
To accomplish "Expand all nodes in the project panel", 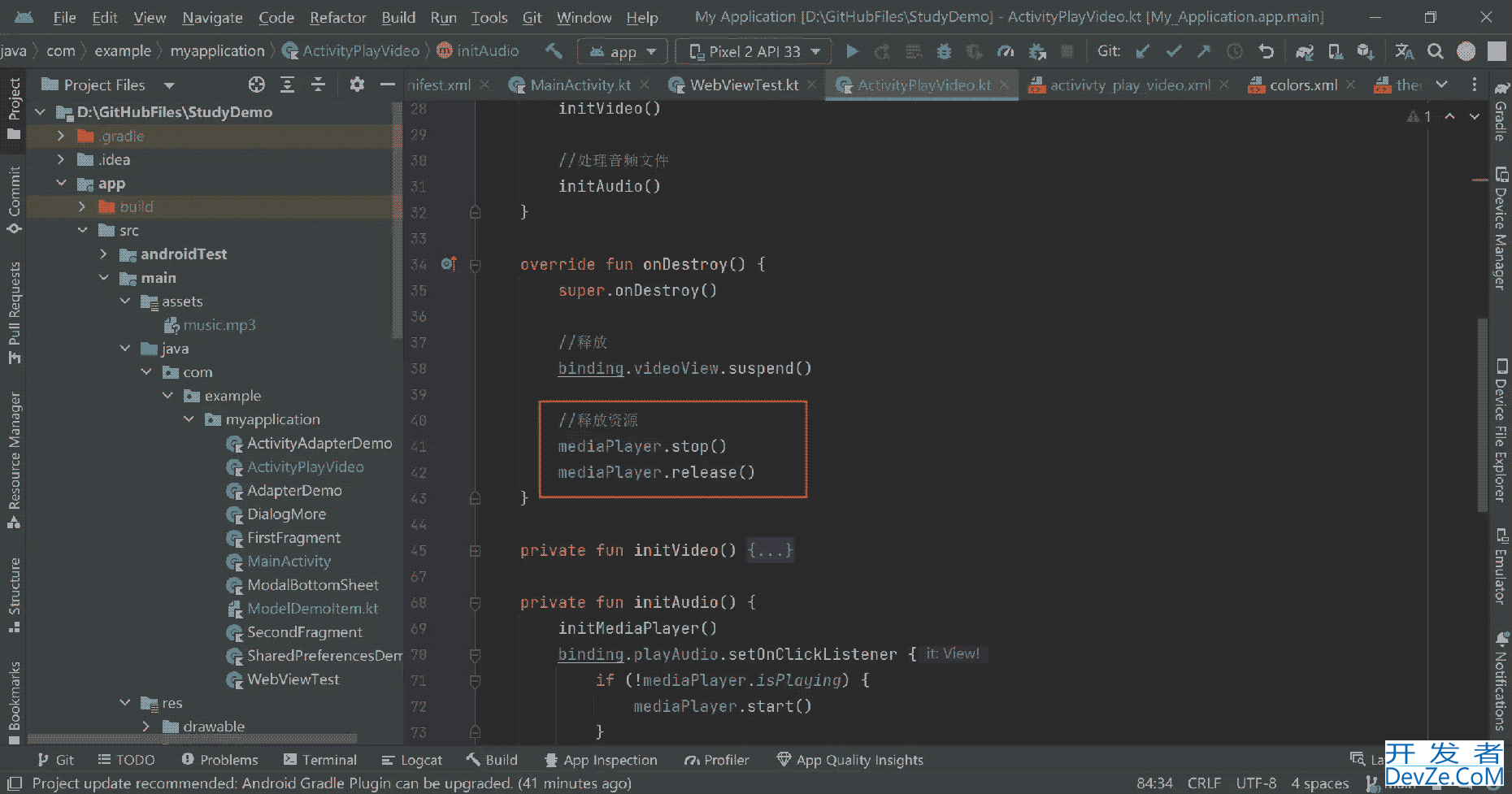I will click(287, 85).
